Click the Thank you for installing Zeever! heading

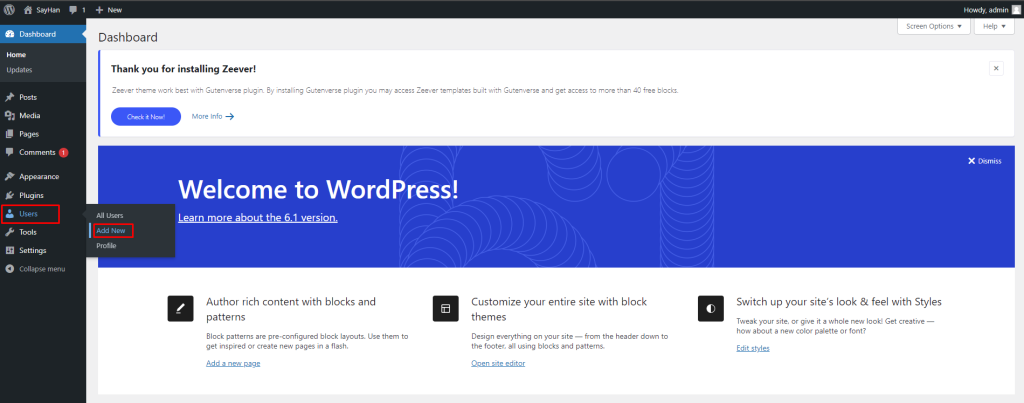[x=183, y=69]
